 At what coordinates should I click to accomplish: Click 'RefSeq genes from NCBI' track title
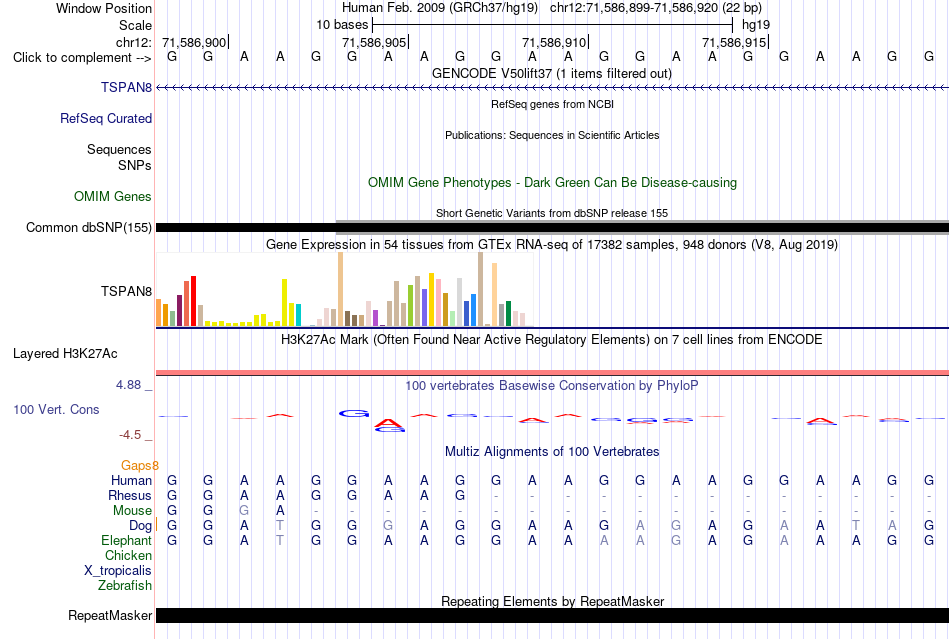click(553, 104)
